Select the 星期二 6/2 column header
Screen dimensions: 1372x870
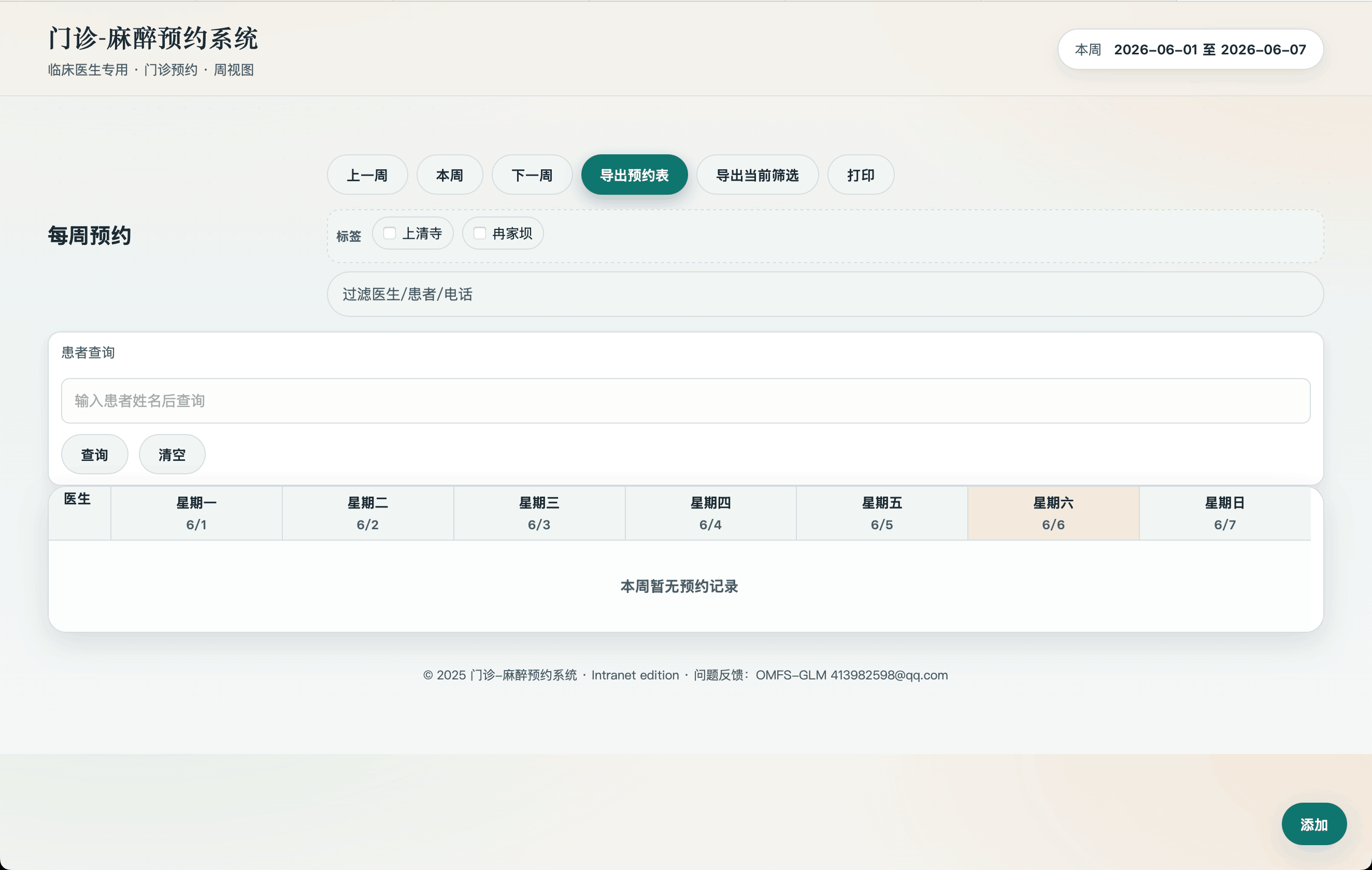coord(368,513)
